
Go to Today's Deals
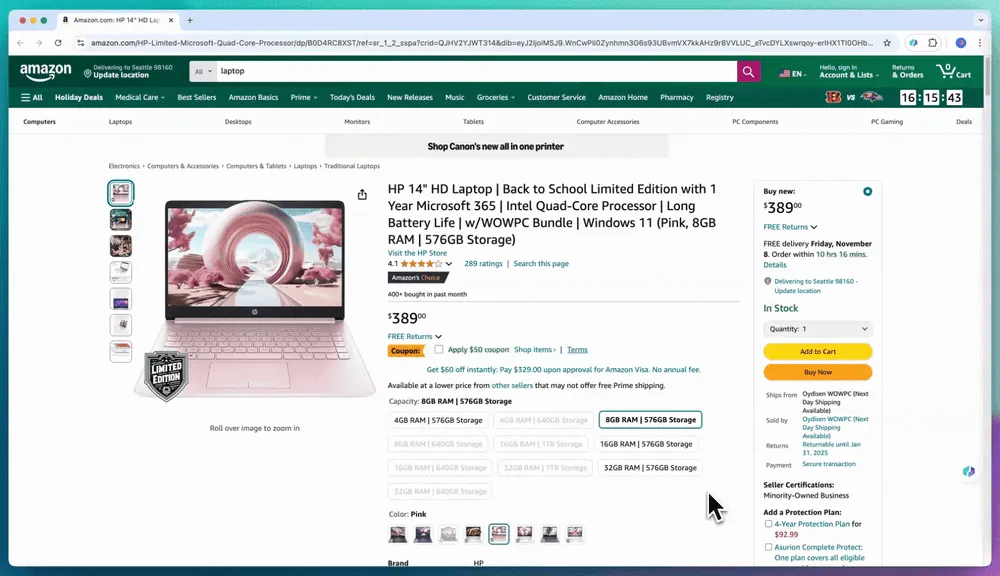[x=352, y=98]
